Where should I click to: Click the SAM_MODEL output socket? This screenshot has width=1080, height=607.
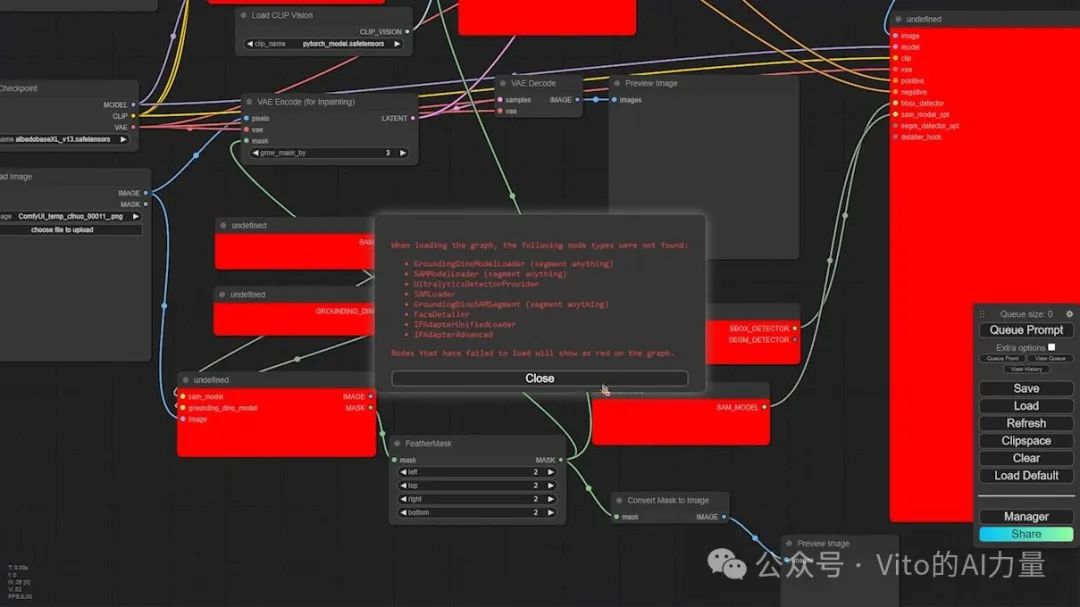[x=765, y=407]
